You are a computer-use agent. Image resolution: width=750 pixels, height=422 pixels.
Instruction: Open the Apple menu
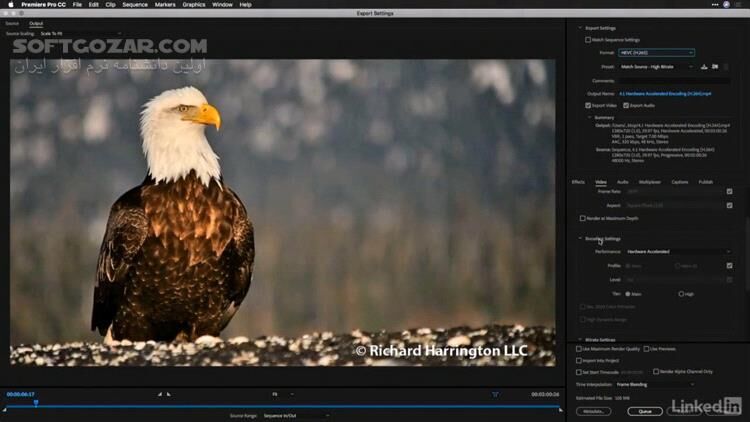coord(11,4)
